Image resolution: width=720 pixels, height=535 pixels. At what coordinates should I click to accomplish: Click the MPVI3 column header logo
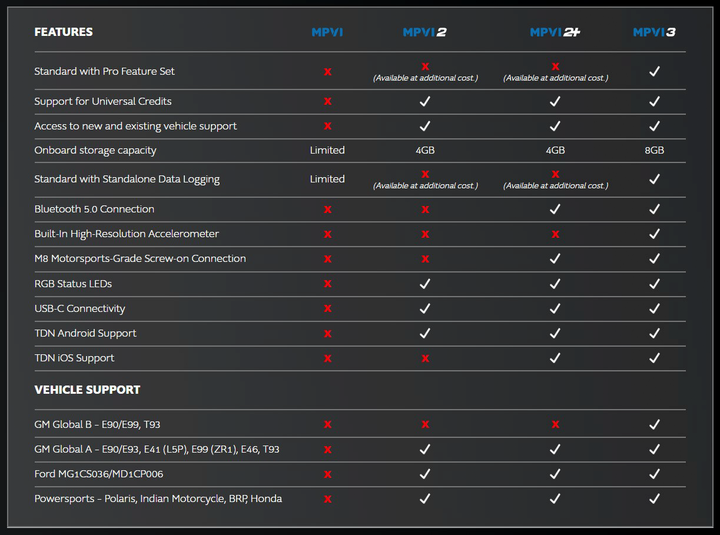tap(654, 32)
